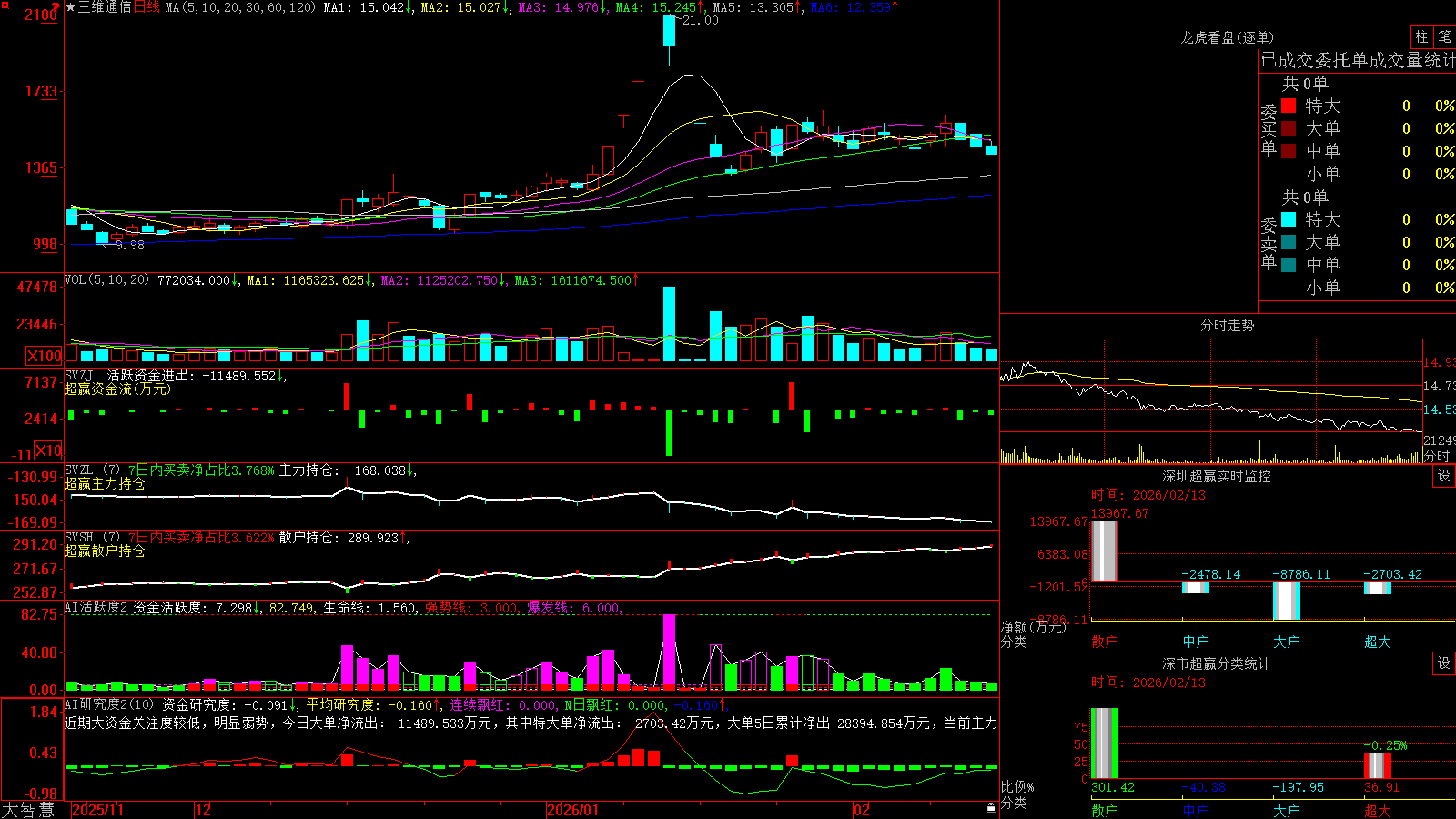Viewport: 1456px width, 819px height.
Task: Switch 龙虎看盘 to 柱 bar mode
Action: point(1421,36)
